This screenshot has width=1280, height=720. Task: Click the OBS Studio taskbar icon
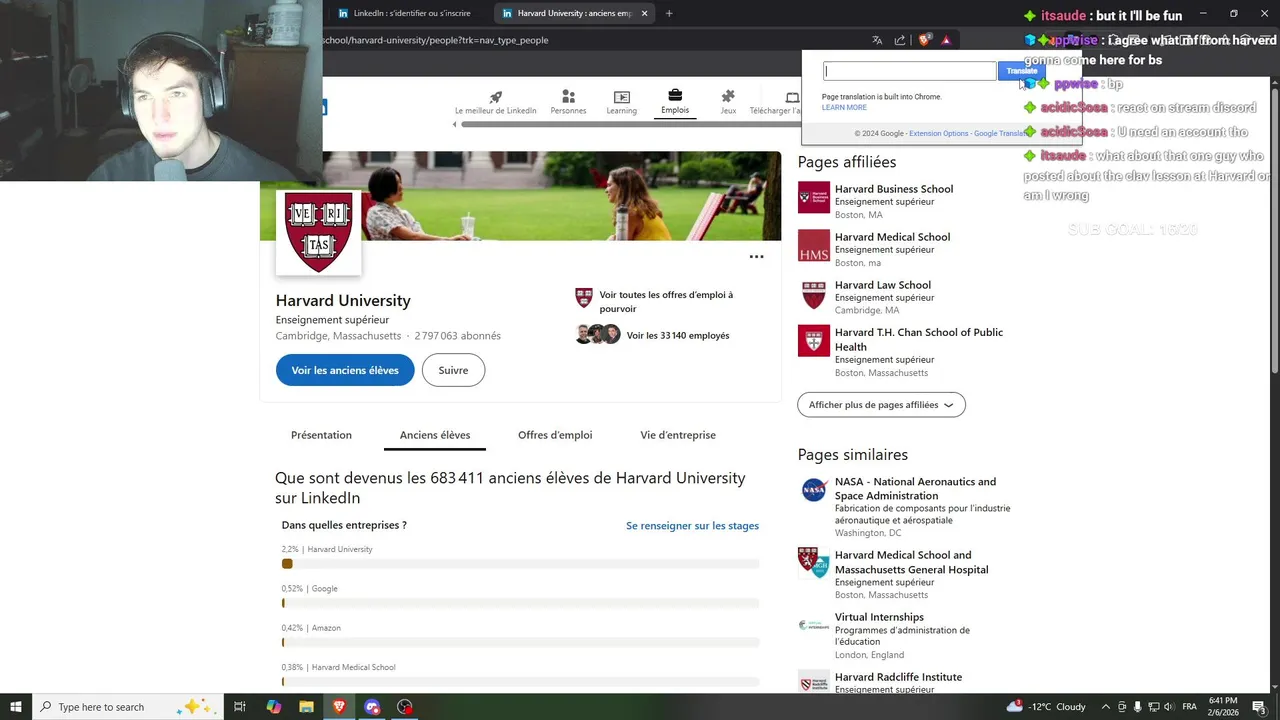[x=404, y=707]
